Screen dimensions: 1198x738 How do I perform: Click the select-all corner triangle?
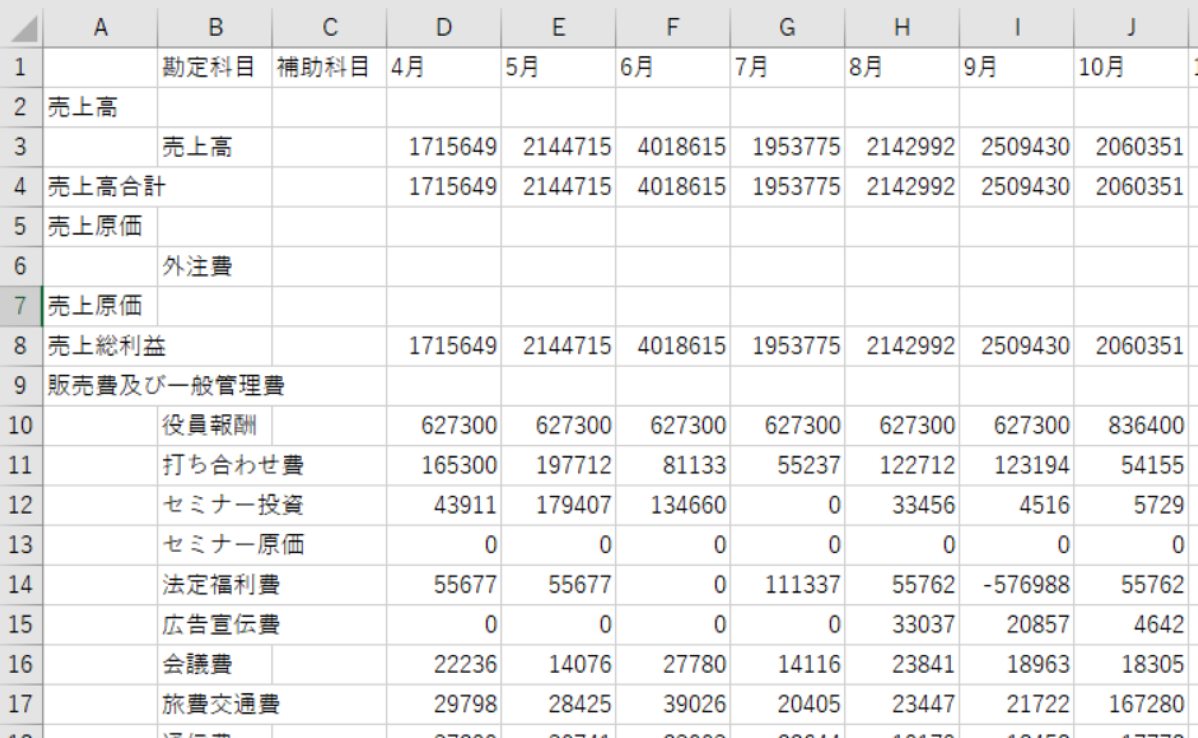coord(23,29)
